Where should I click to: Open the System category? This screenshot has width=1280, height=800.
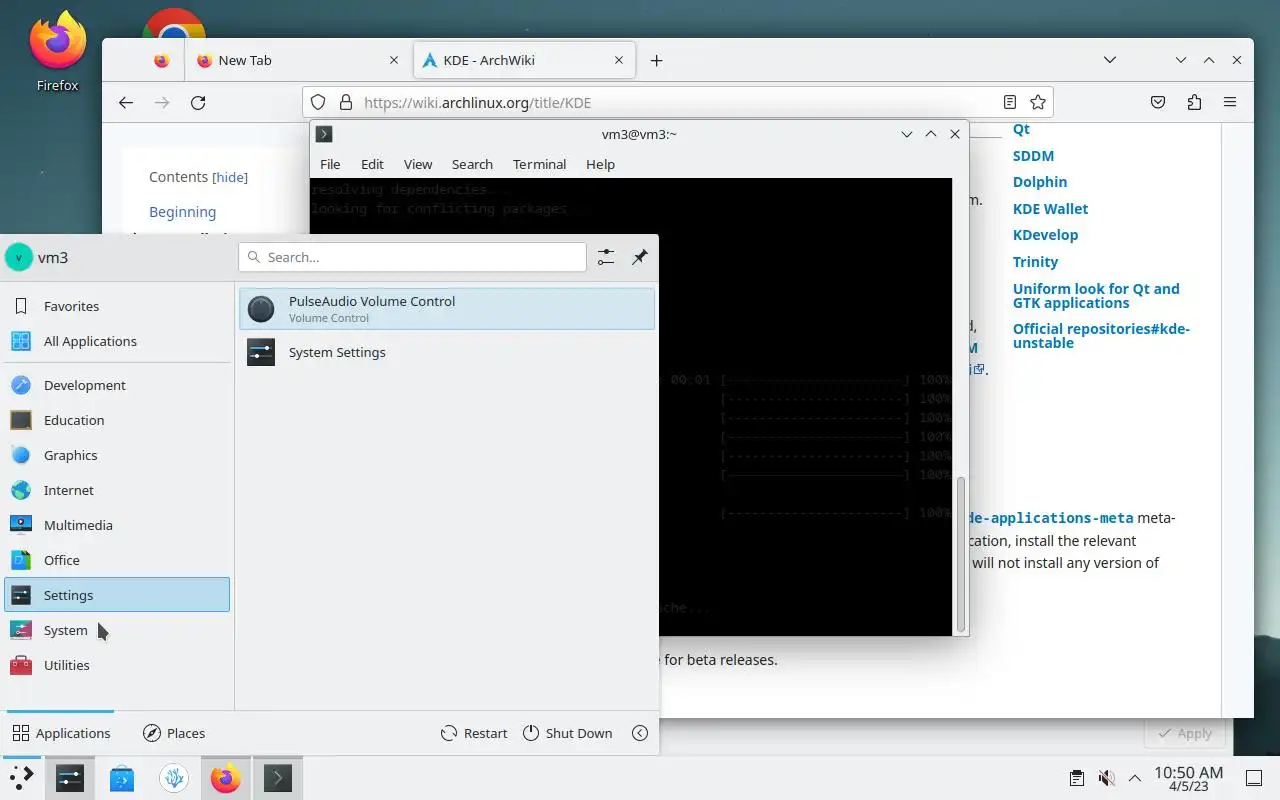tap(117, 630)
